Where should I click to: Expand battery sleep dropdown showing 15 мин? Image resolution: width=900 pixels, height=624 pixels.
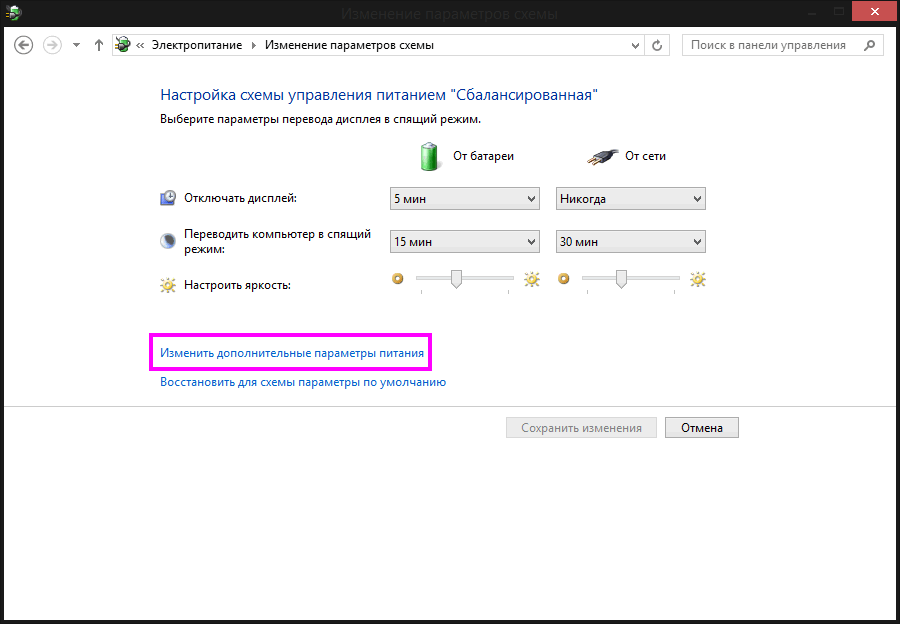(x=464, y=241)
